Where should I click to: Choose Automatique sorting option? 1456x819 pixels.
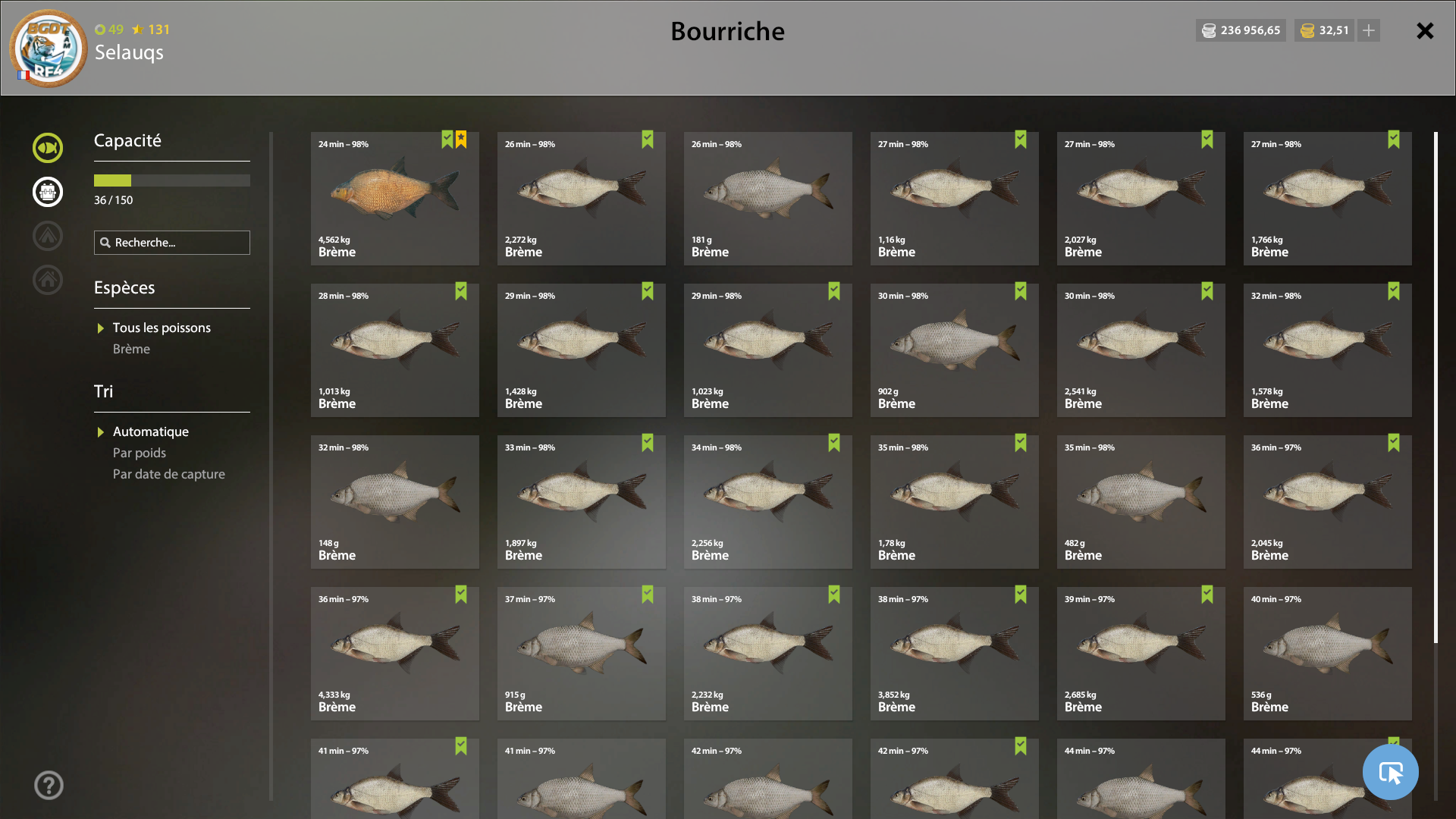pos(150,431)
